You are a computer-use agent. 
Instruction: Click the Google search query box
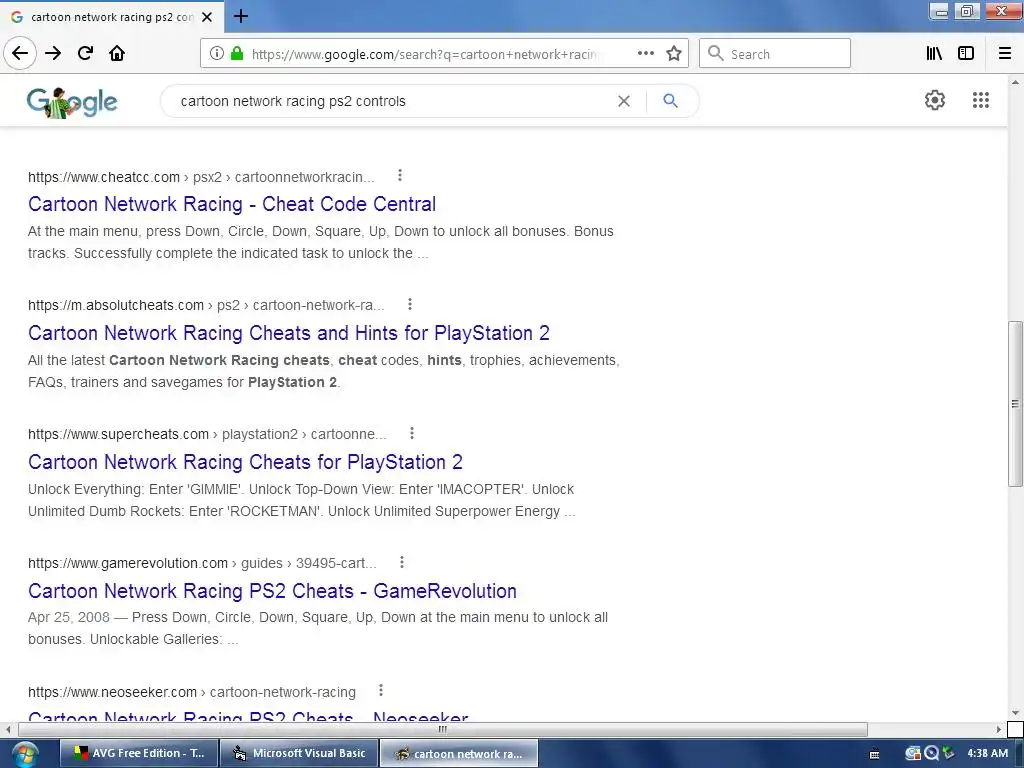pos(392,101)
